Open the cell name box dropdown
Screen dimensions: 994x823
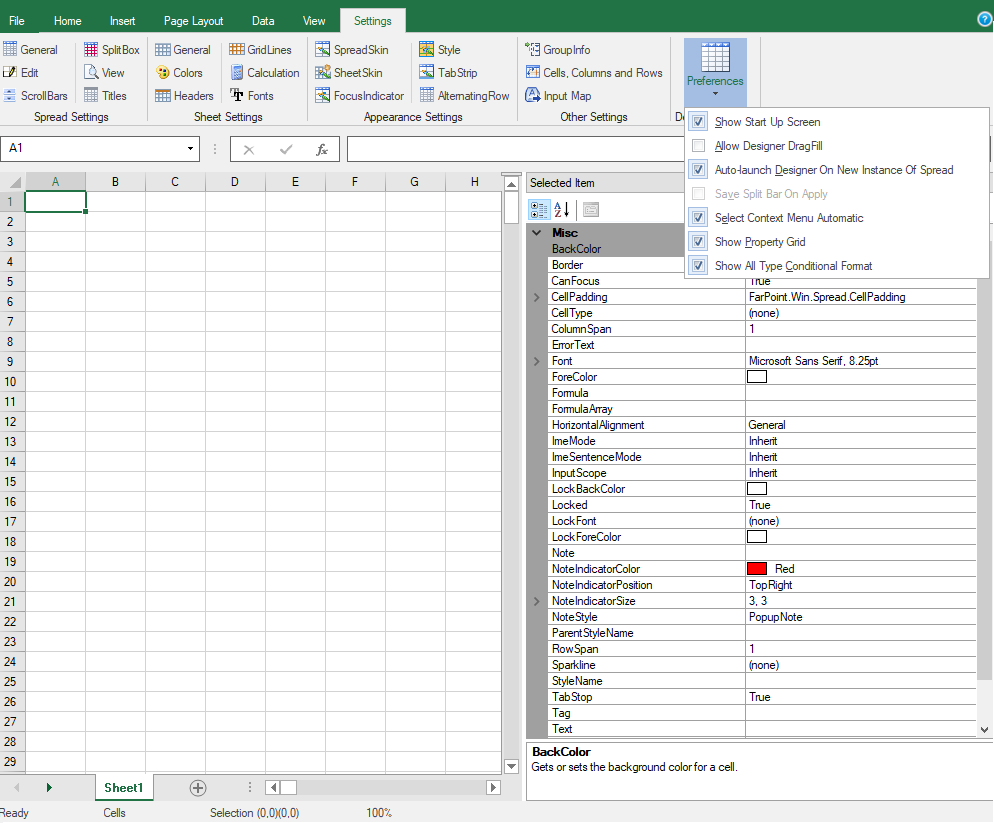tap(190, 149)
